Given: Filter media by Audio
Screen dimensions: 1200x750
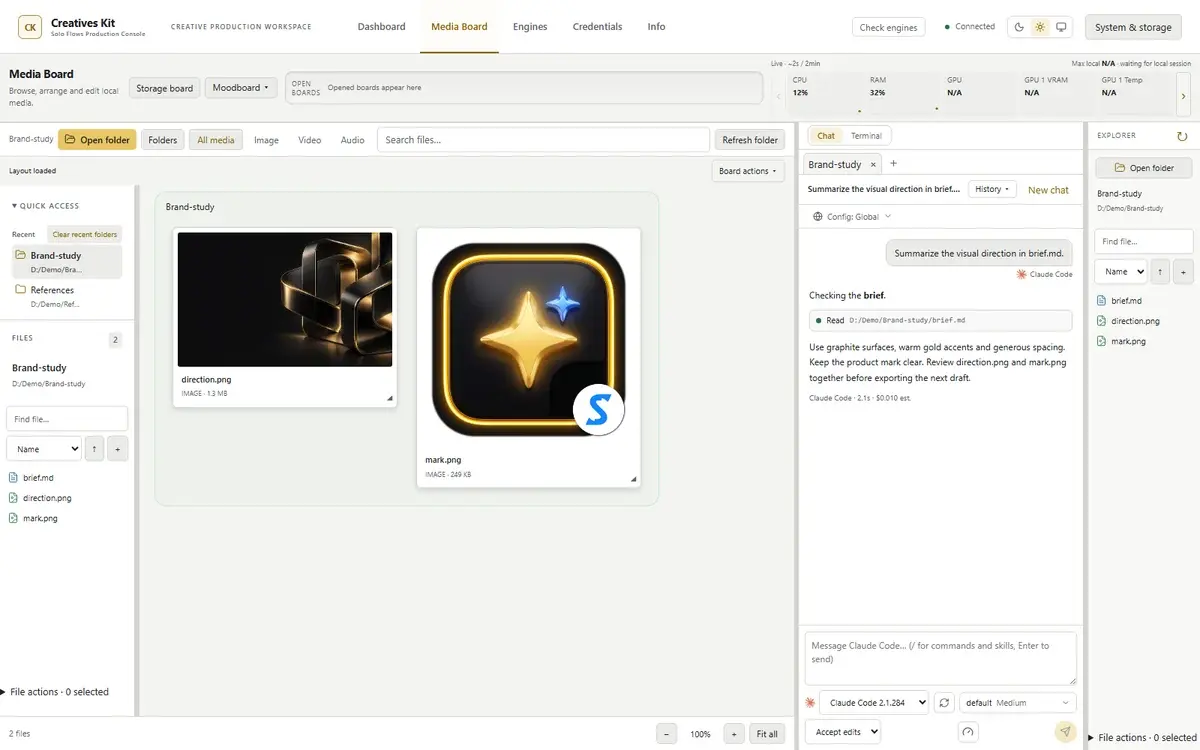Looking at the screenshot, I should pos(352,140).
